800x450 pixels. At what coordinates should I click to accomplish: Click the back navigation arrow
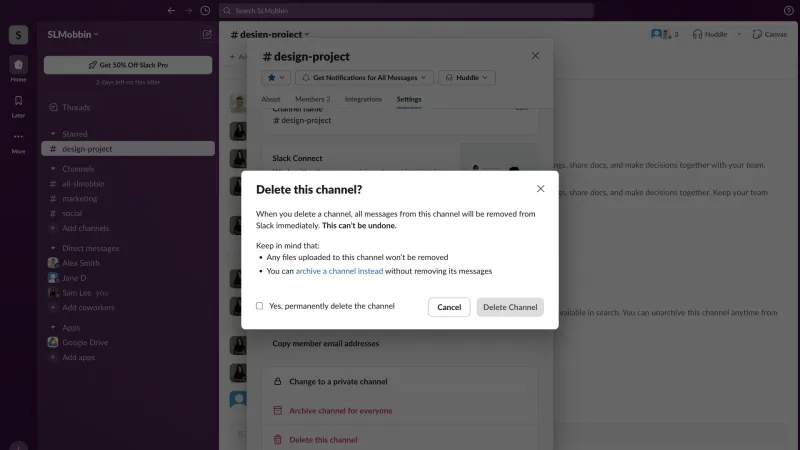[171, 10]
